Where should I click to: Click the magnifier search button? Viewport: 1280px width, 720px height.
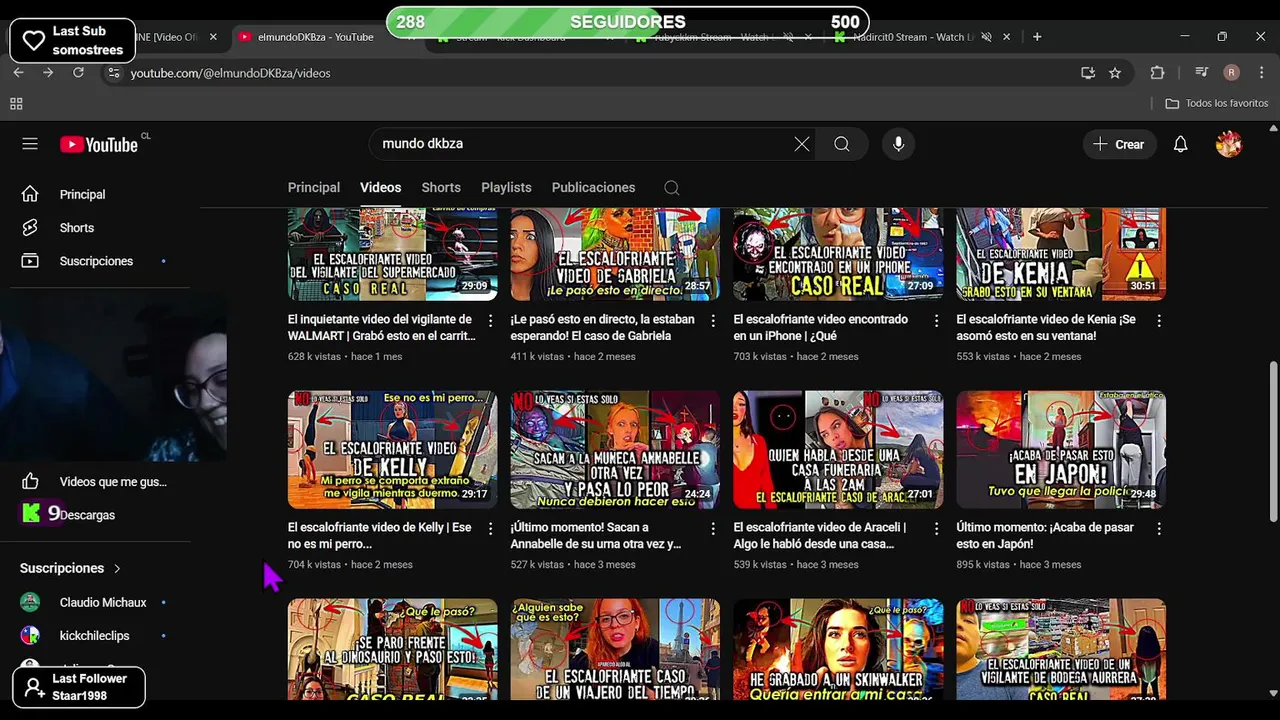tap(842, 144)
